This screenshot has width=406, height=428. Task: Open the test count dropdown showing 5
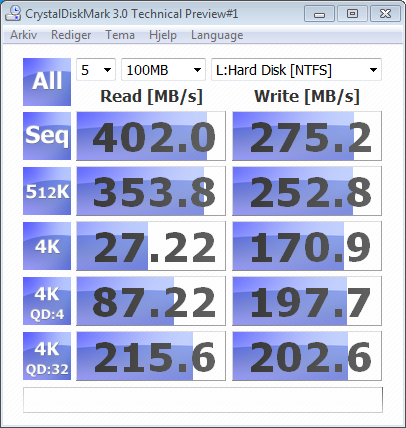pyautogui.click(x=96, y=70)
